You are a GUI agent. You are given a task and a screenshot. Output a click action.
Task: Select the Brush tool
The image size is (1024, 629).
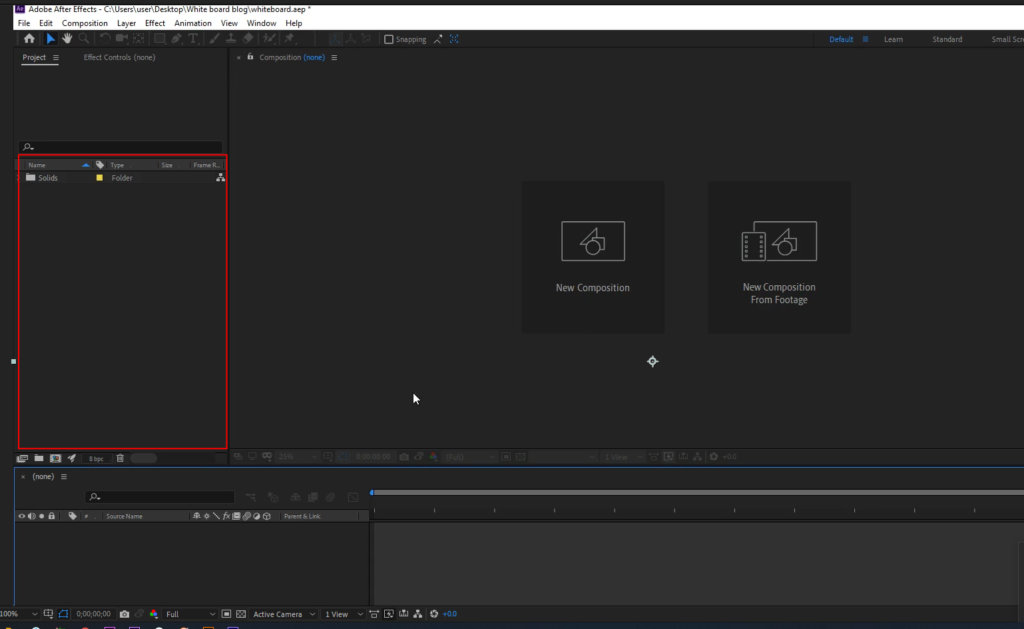tap(212, 38)
